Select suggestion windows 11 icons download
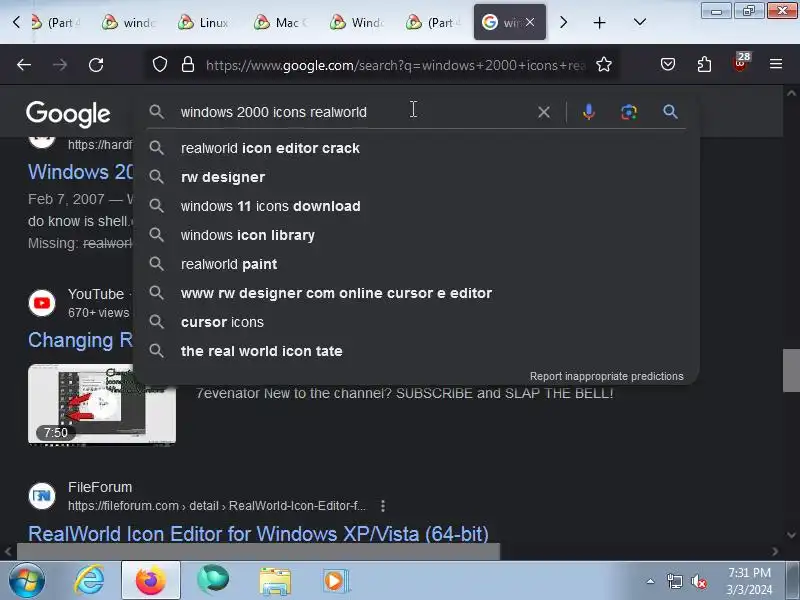The image size is (800, 600). tap(416, 206)
